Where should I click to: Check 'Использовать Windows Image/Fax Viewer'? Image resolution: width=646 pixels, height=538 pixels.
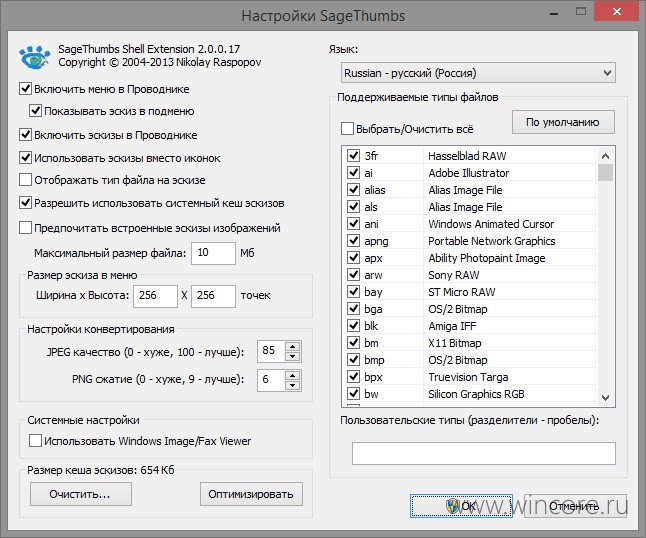pyautogui.click(x=35, y=440)
